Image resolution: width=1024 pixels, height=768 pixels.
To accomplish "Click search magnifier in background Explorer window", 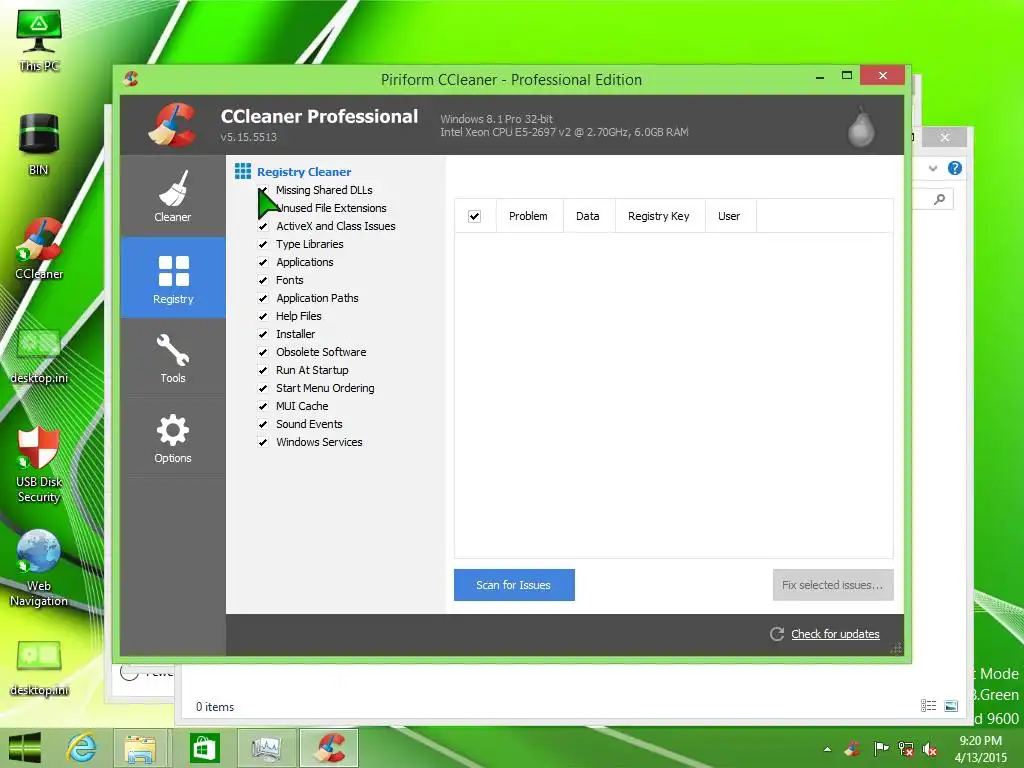I will (x=940, y=199).
